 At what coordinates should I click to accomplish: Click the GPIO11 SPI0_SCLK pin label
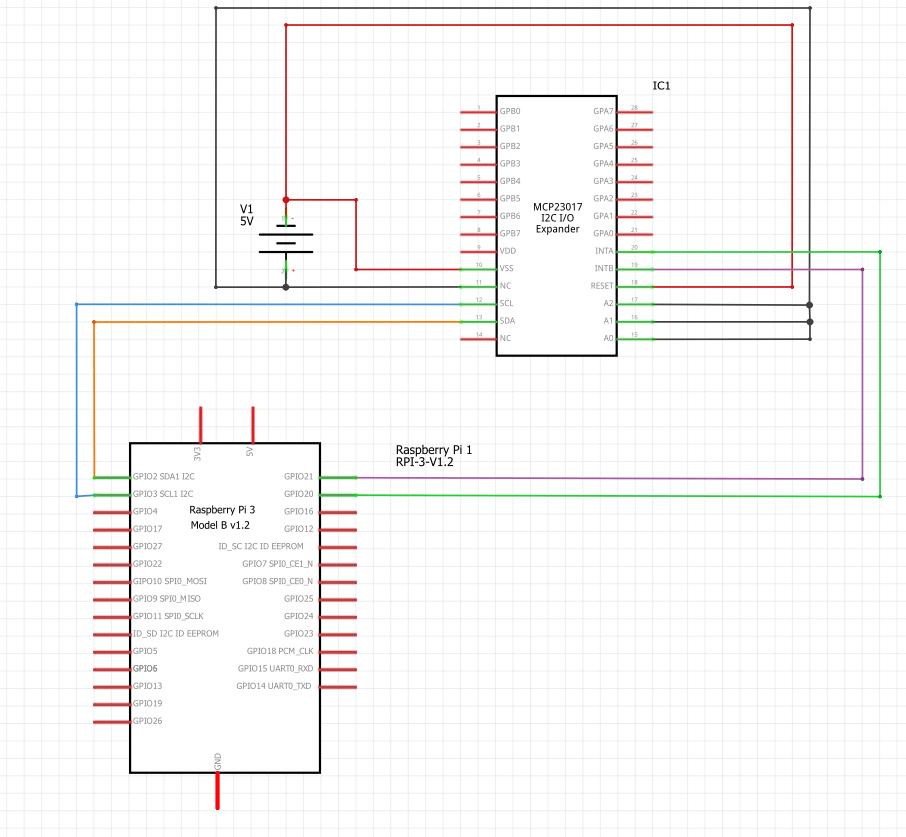tap(168, 616)
